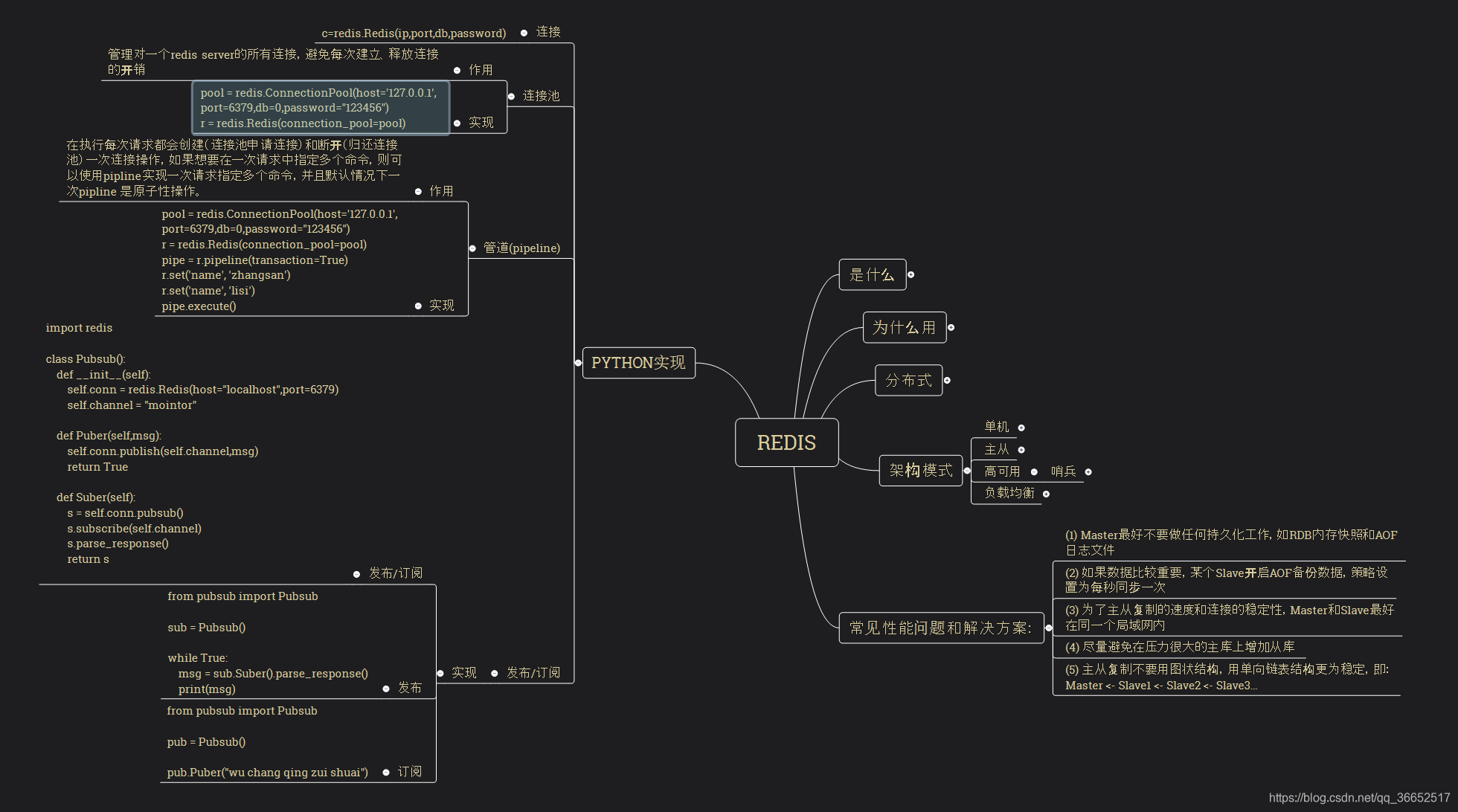1458x812 pixels.
Task: Select the 单机 subtopic
Action: [996, 426]
